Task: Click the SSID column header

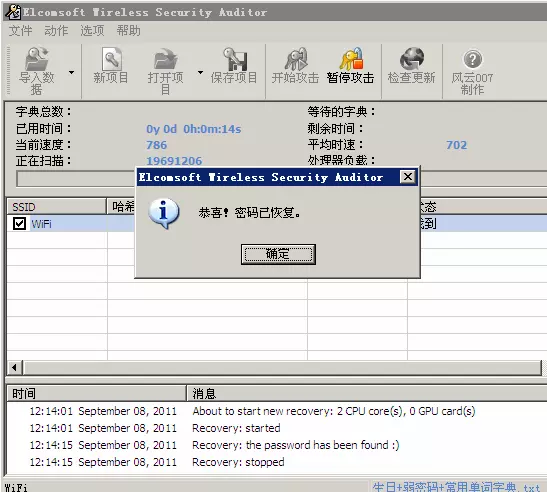Action: coord(57,207)
